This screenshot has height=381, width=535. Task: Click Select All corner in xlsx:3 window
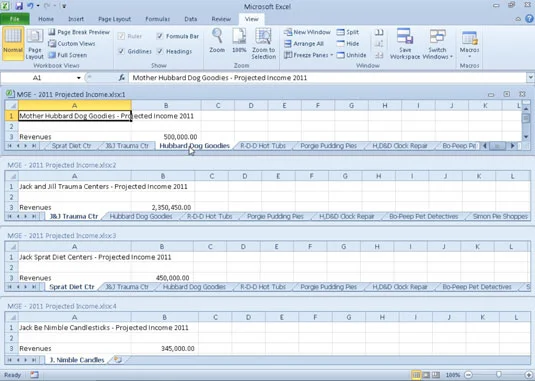(12, 247)
